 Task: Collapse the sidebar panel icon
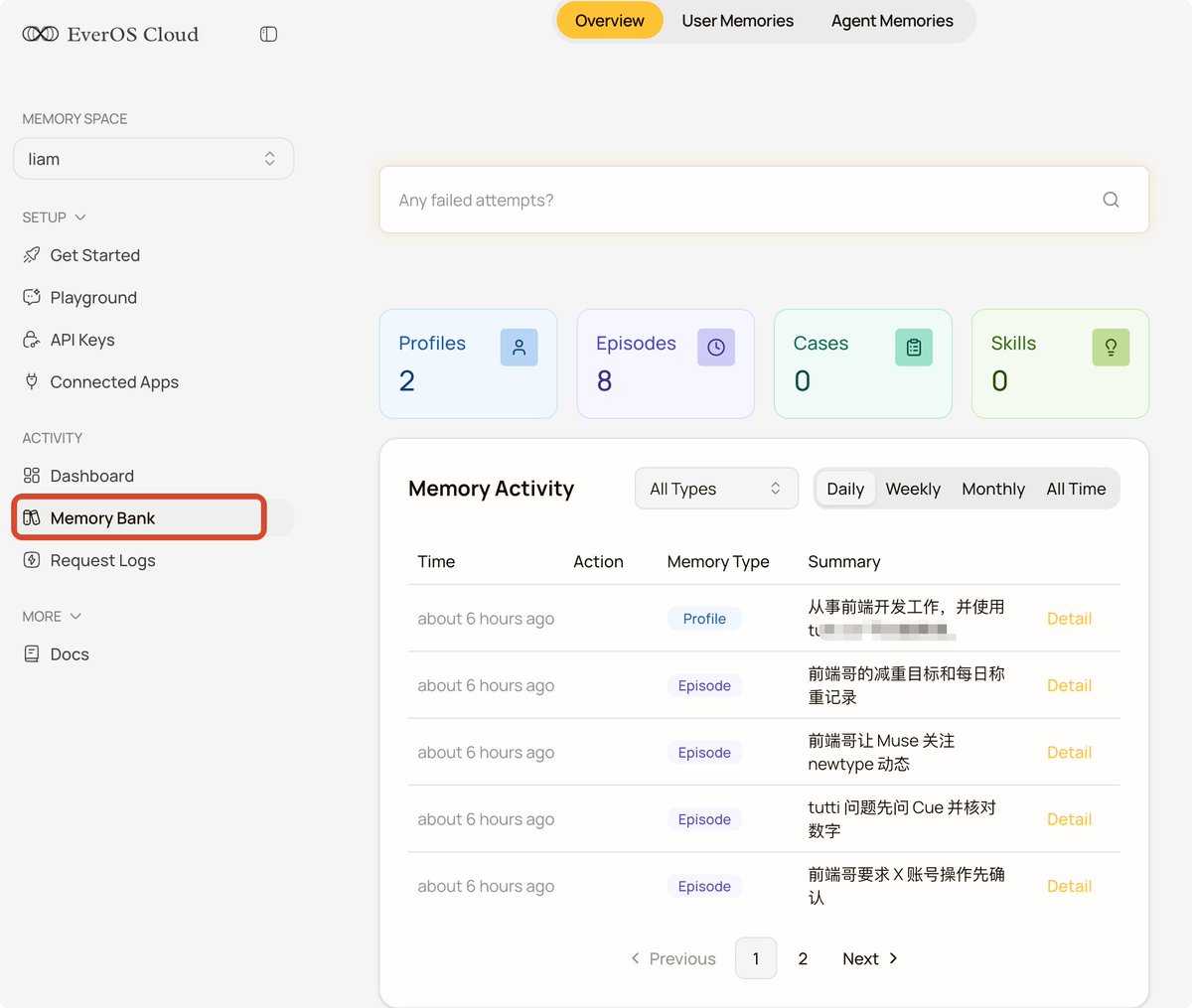coord(268,34)
